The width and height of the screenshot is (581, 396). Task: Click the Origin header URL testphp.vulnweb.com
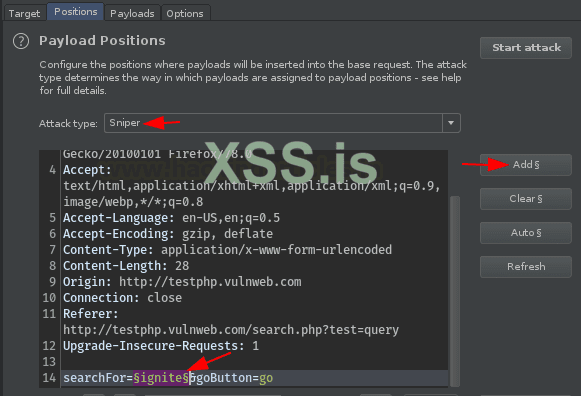click(x=210, y=282)
